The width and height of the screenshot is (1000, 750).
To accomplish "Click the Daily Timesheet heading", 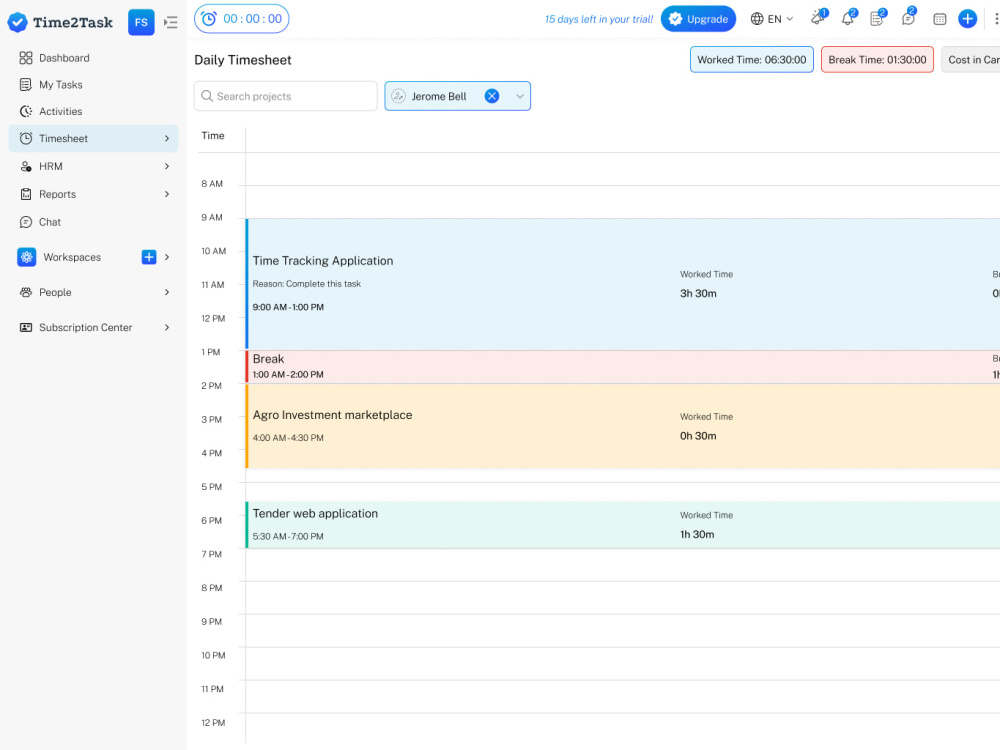I will point(243,60).
